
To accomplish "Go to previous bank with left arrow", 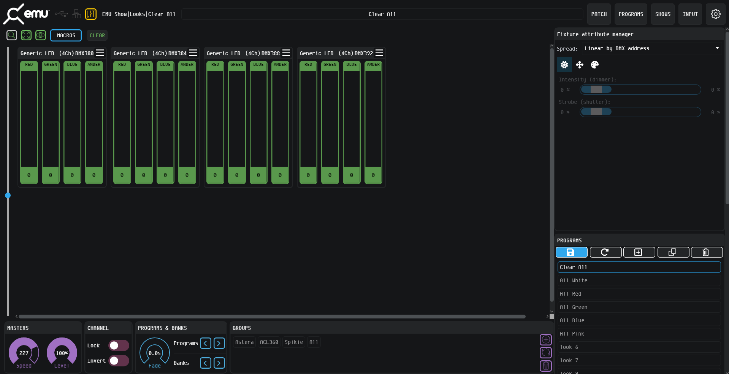I will click(205, 363).
